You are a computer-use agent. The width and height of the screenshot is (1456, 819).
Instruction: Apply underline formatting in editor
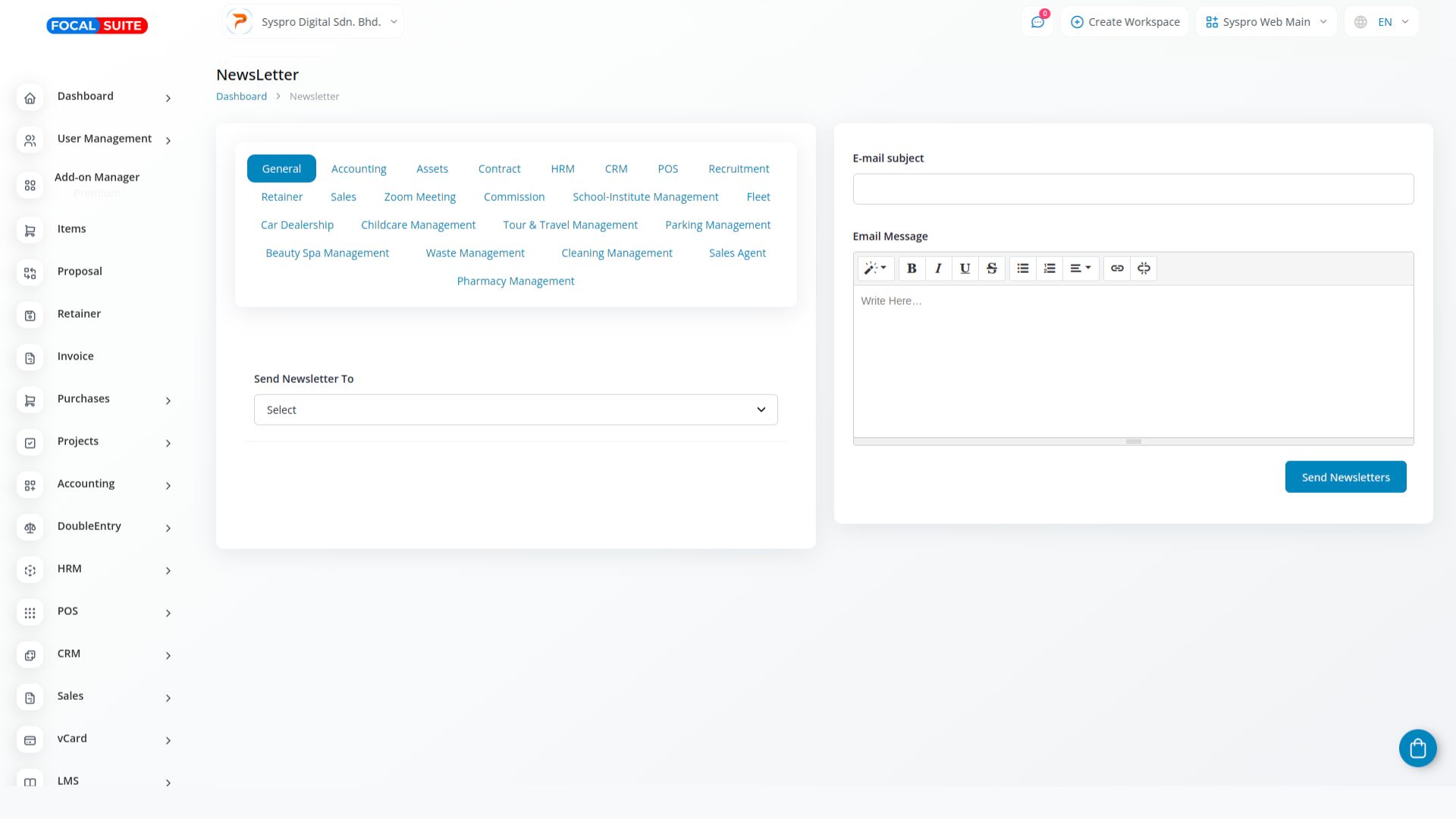point(965,268)
